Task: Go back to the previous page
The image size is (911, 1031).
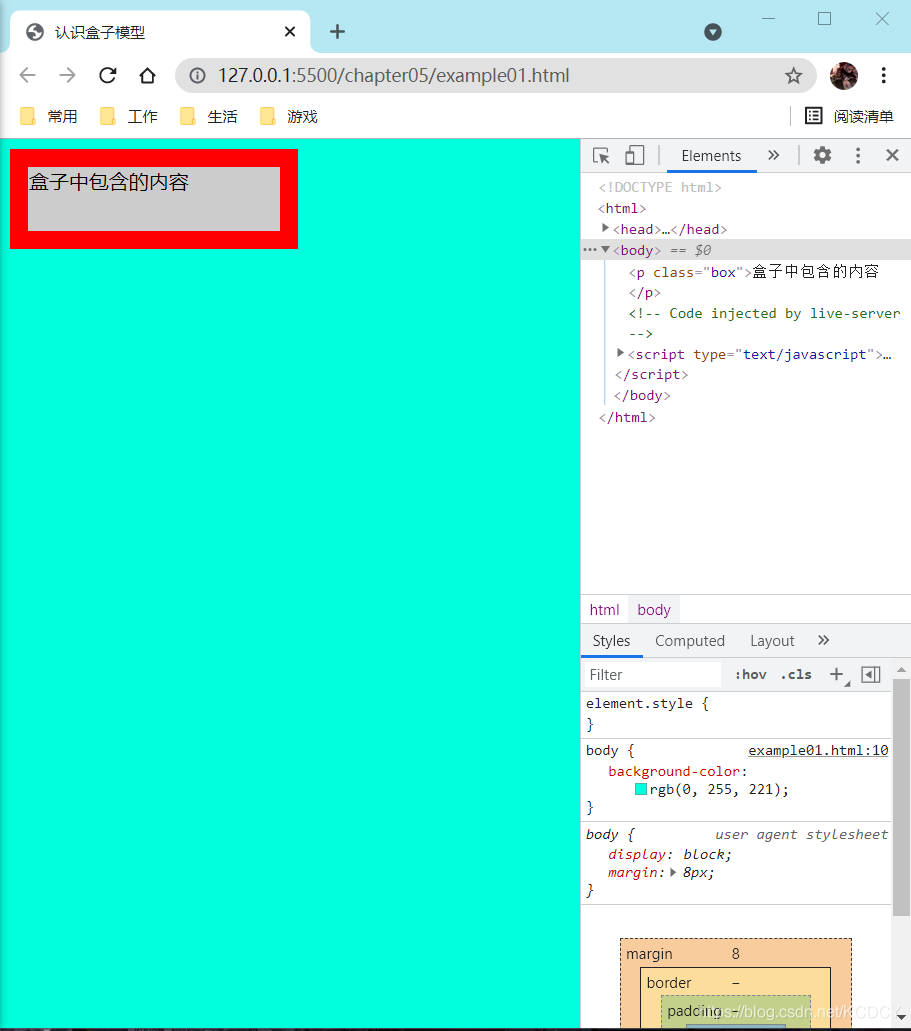Action: point(28,76)
